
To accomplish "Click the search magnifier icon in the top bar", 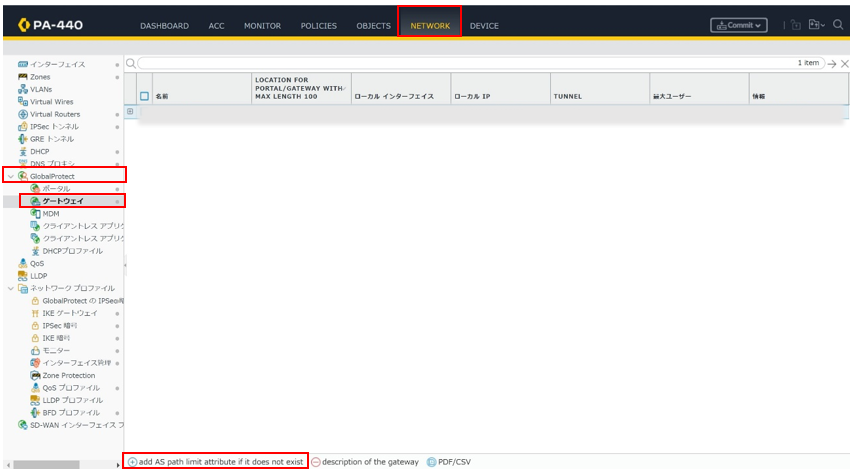I will [838, 24].
